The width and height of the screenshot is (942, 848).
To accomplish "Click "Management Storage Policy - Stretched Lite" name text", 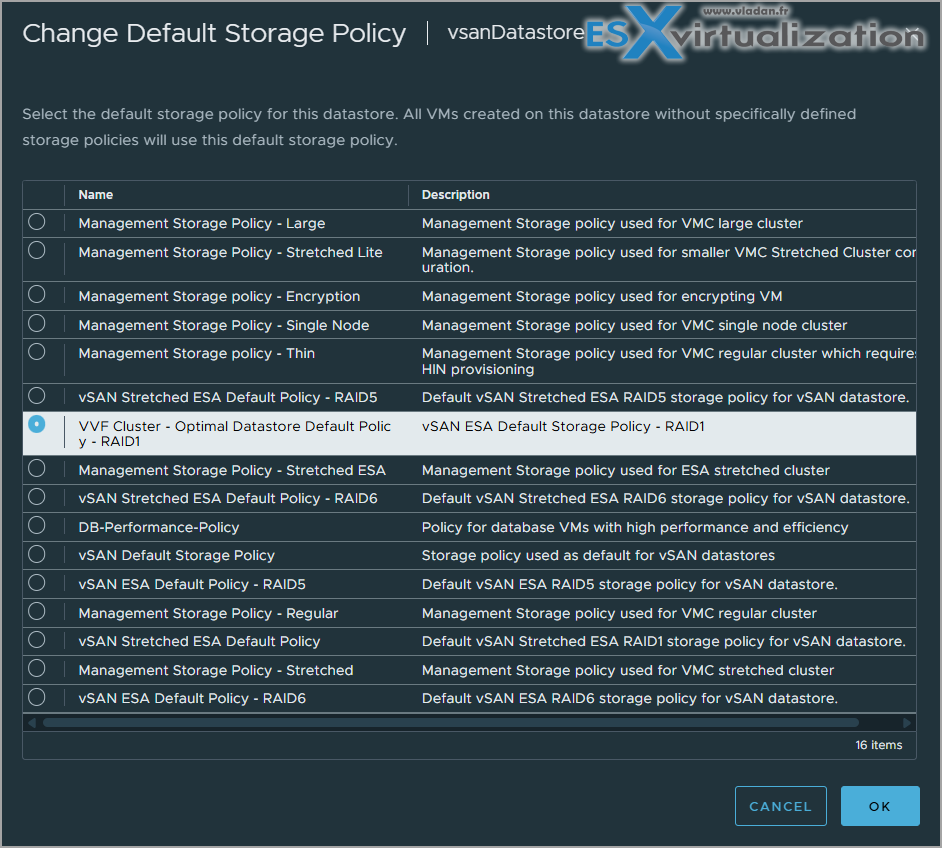I will click(230, 252).
